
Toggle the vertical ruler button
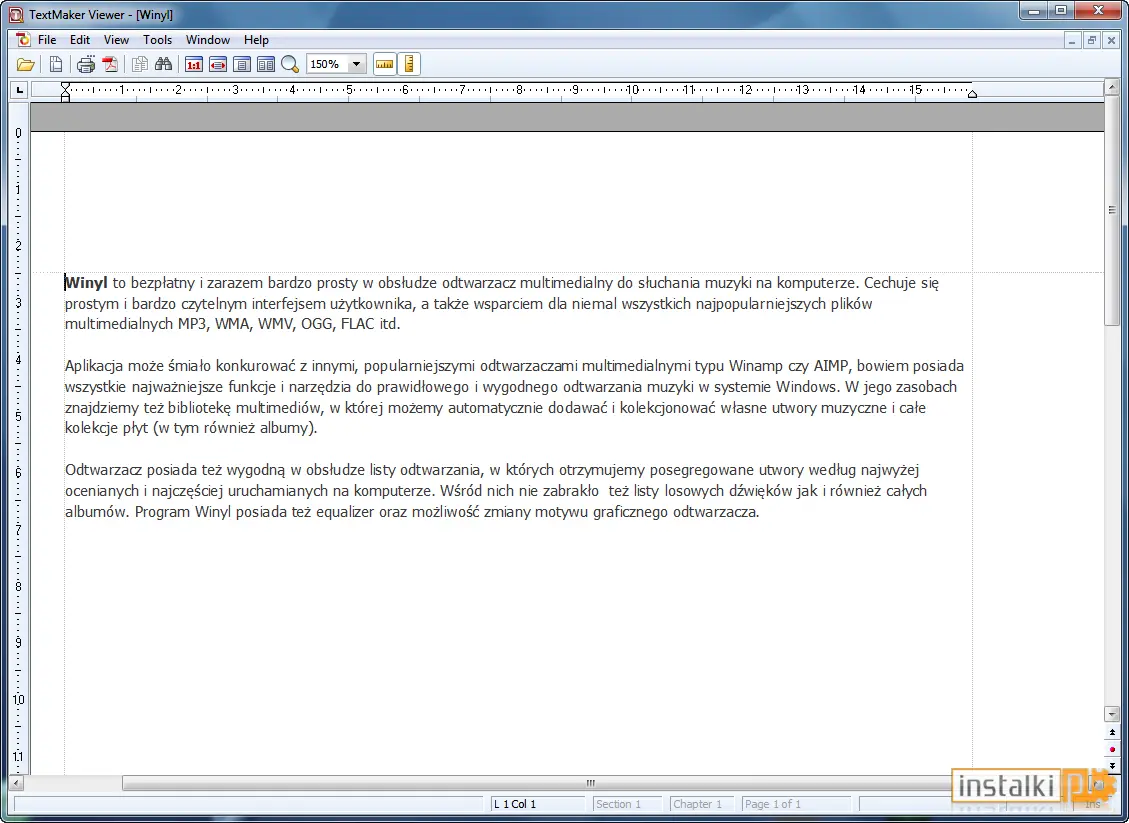pyautogui.click(x=408, y=65)
